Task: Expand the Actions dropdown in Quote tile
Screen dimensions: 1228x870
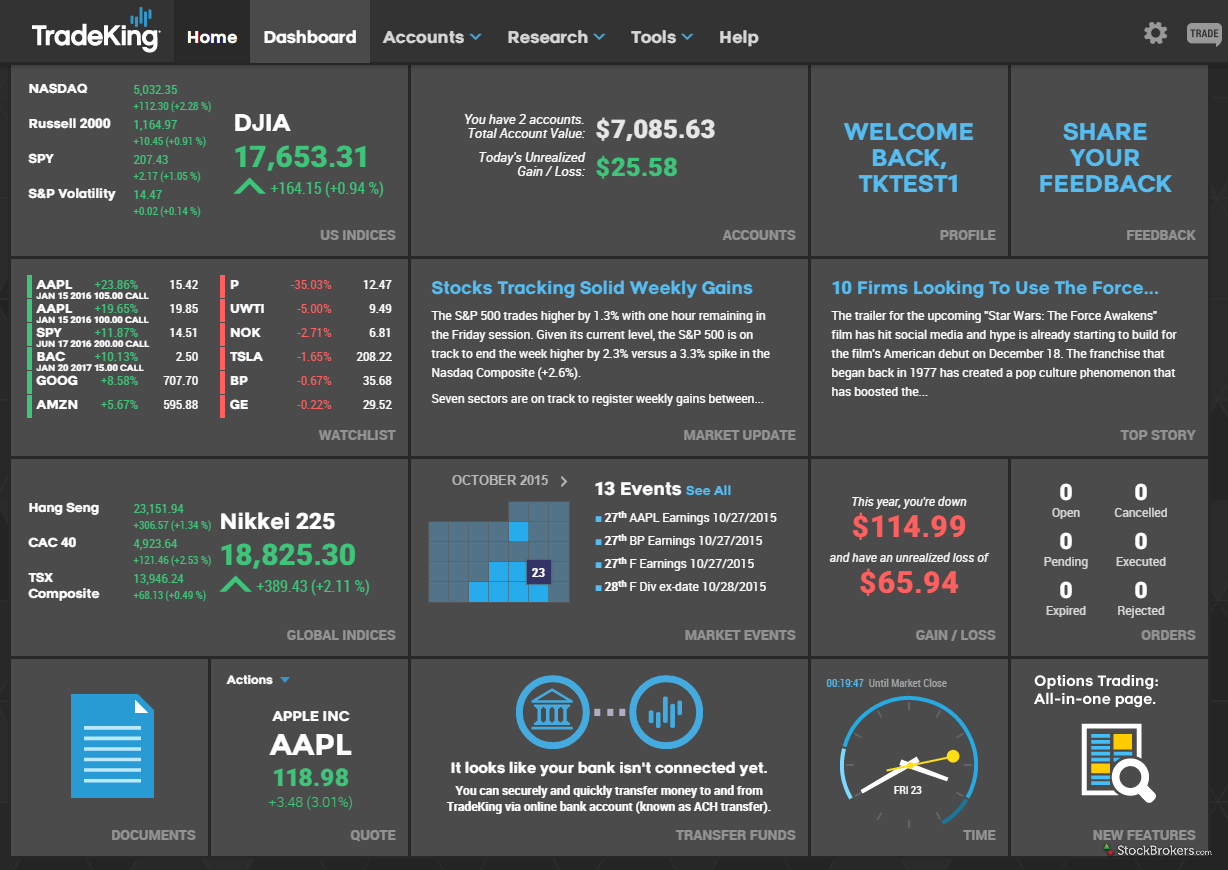Action: click(x=258, y=680)
